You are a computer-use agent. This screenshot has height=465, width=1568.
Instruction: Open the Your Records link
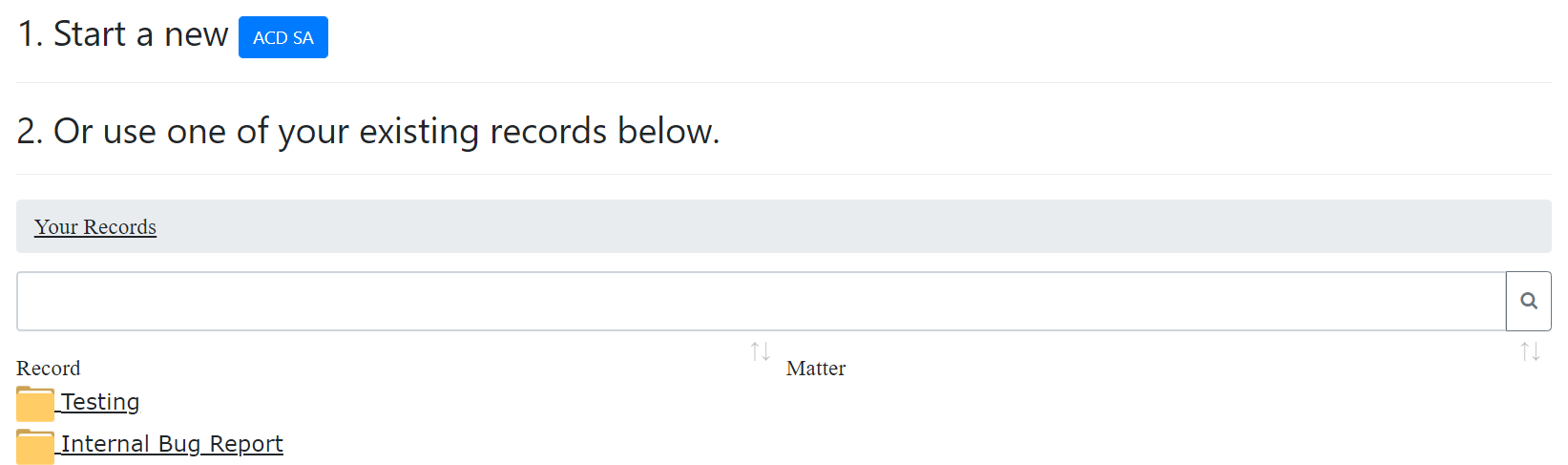95,227
